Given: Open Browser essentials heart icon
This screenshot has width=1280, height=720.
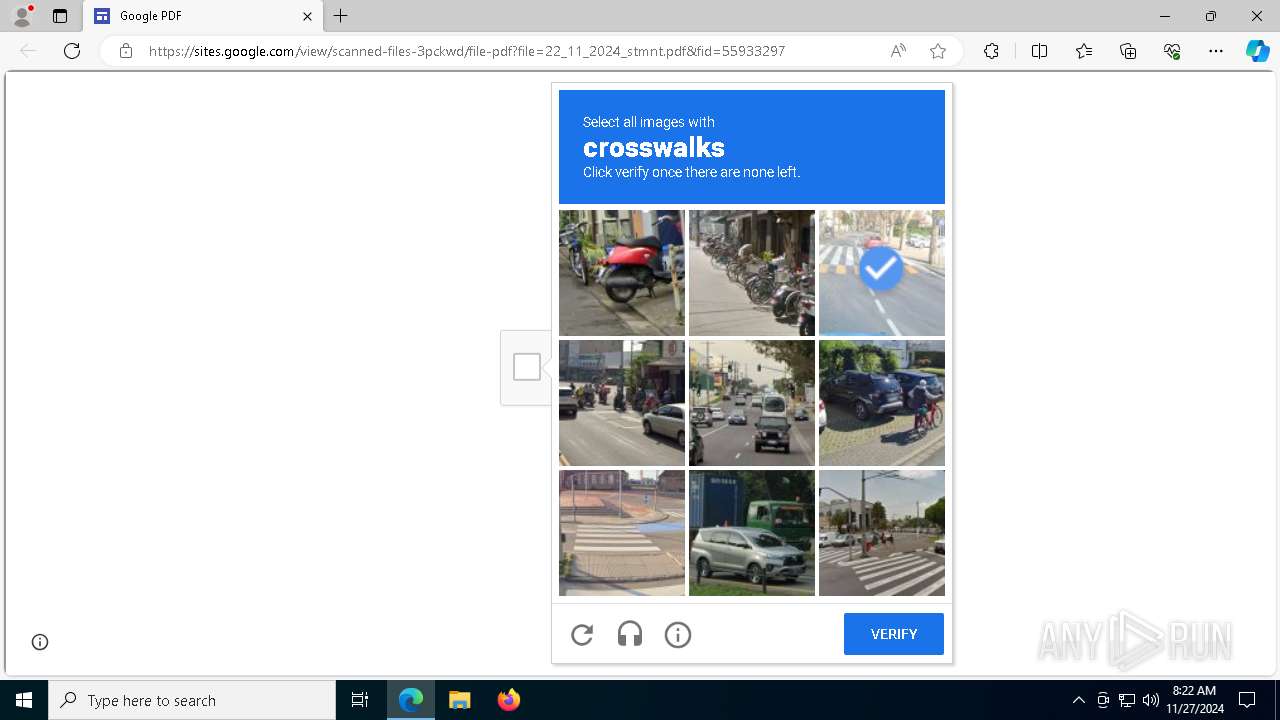Looking at the screenshot, I should [x=1172, y=51].
